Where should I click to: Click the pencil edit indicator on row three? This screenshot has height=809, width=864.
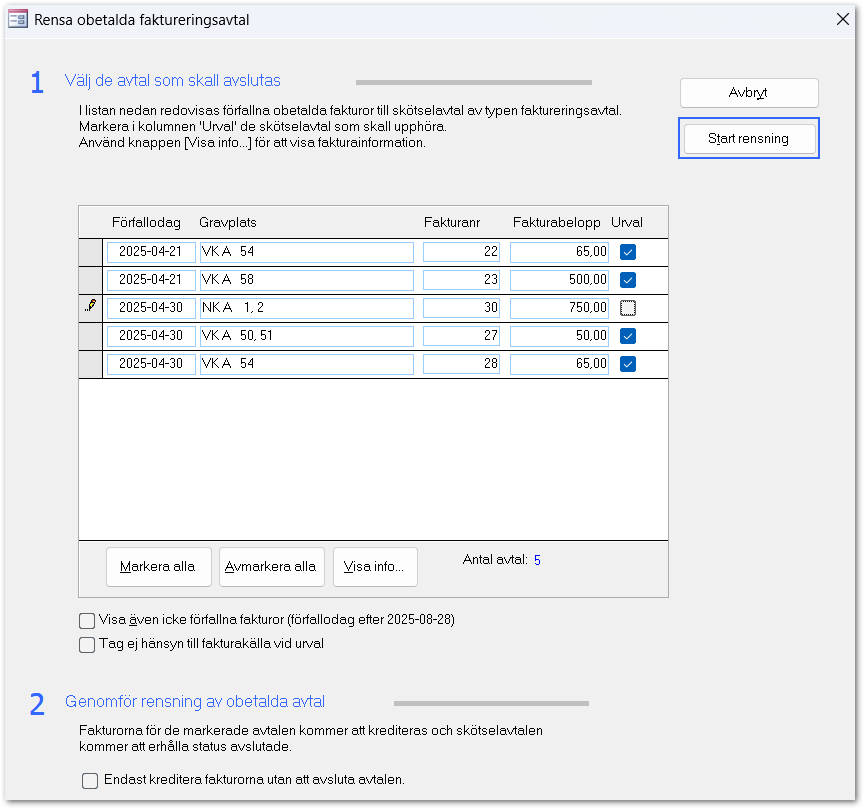click(91, 307)
